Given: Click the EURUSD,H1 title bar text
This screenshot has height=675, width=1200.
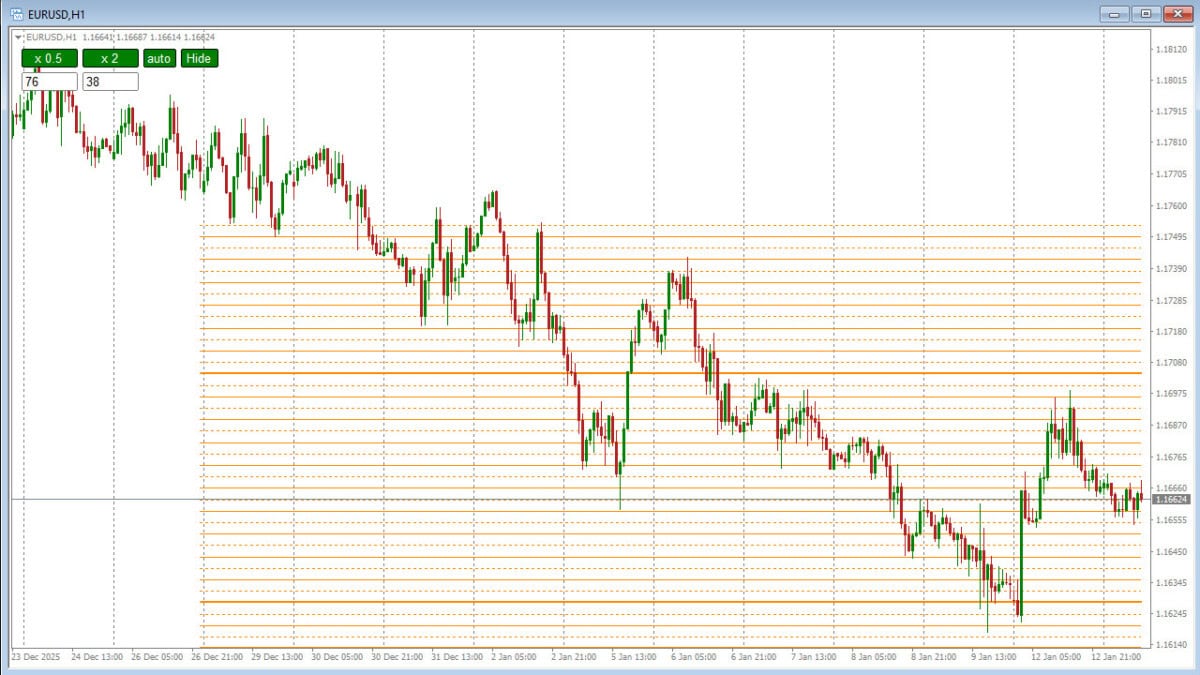Looking at the screenshot, I should (x=55, y=13).
